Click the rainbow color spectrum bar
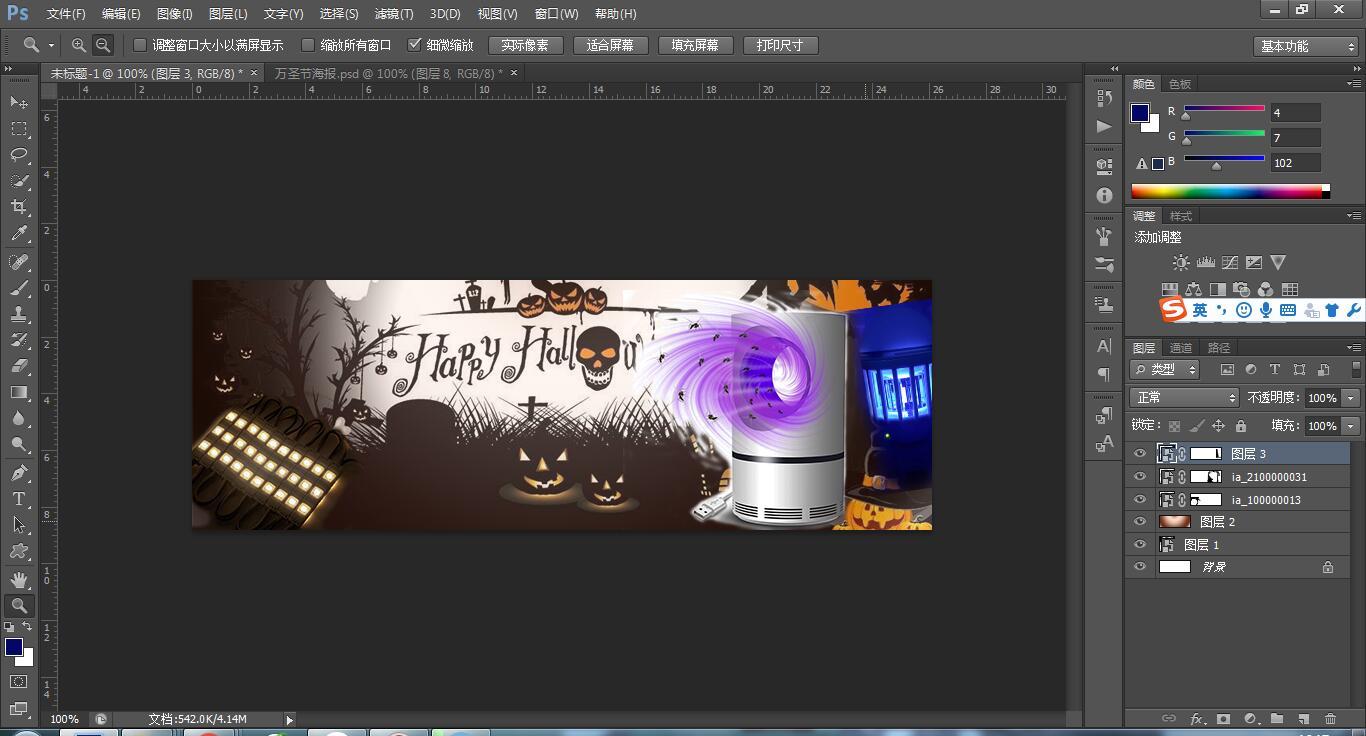This screenshot has width=1366, height=736. 1227,191
